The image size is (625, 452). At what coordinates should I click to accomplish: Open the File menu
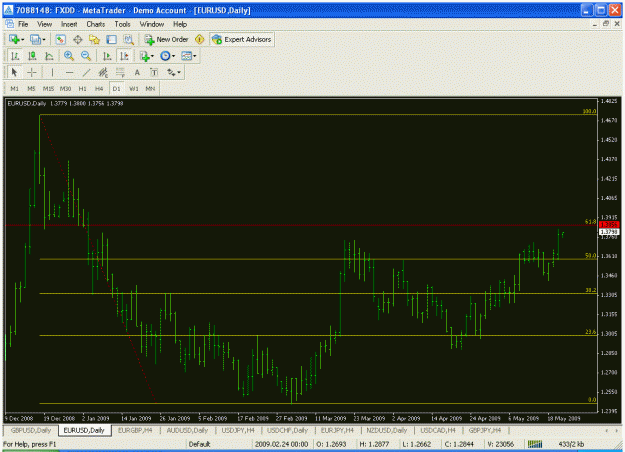coord(23,24)
